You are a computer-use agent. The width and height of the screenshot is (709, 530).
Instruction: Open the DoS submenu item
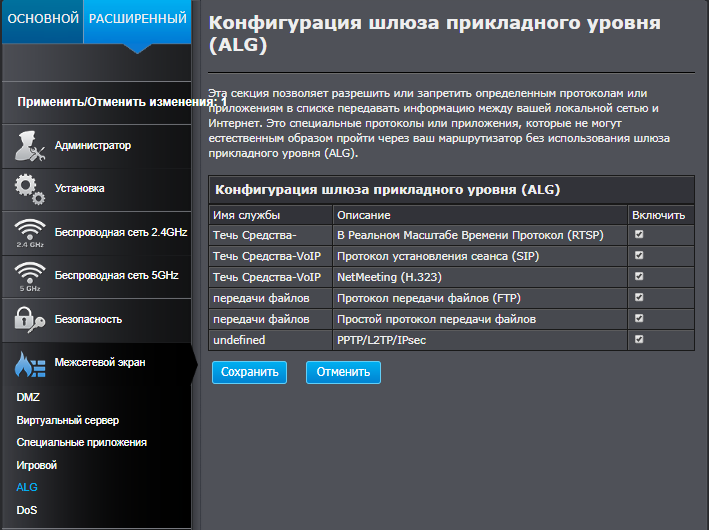pyautogui.click(x=27, y=510)
